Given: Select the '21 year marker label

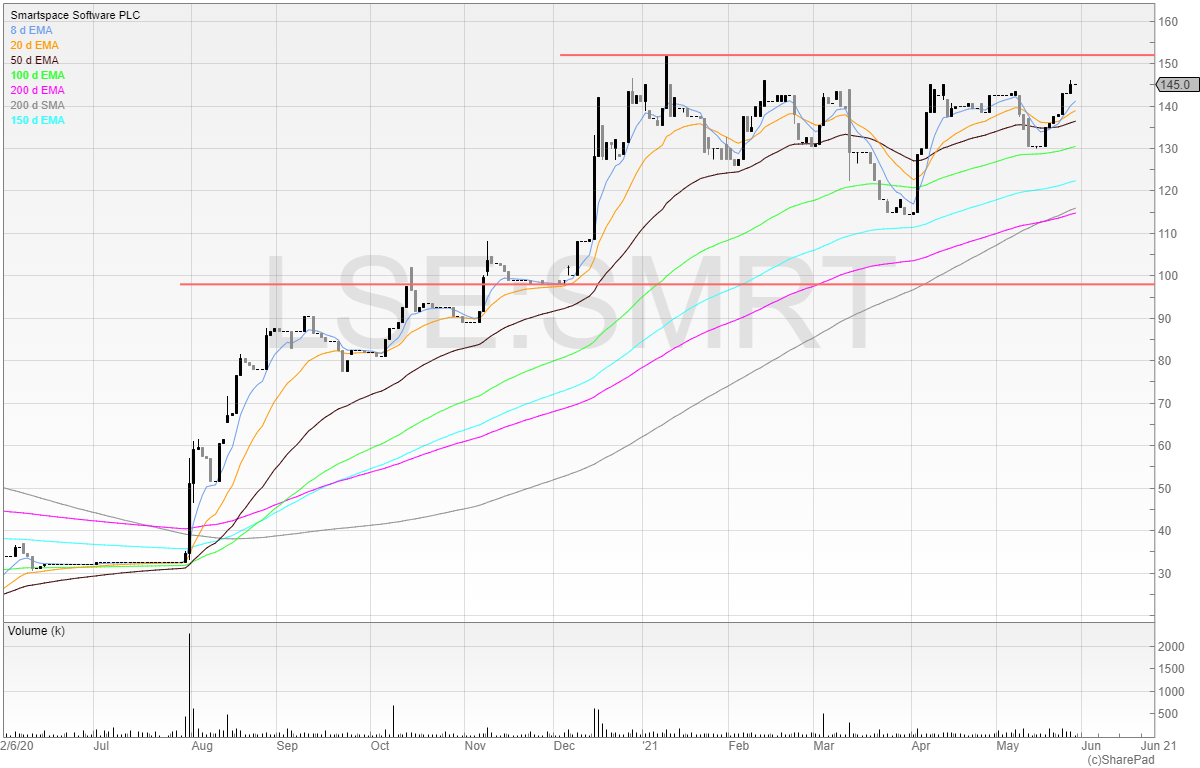Looking at the screenshot, I should (650, 746).
